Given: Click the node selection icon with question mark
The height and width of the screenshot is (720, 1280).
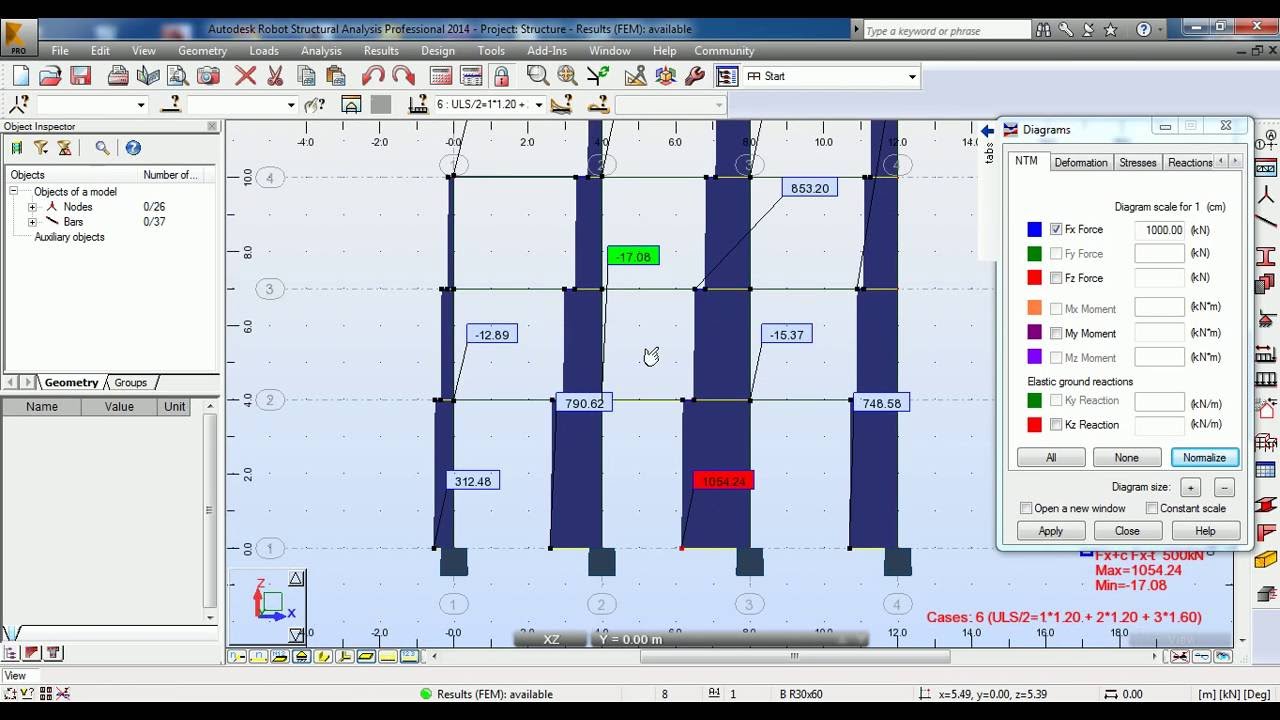Looking at the screenshot, I should tap(18, 104).
